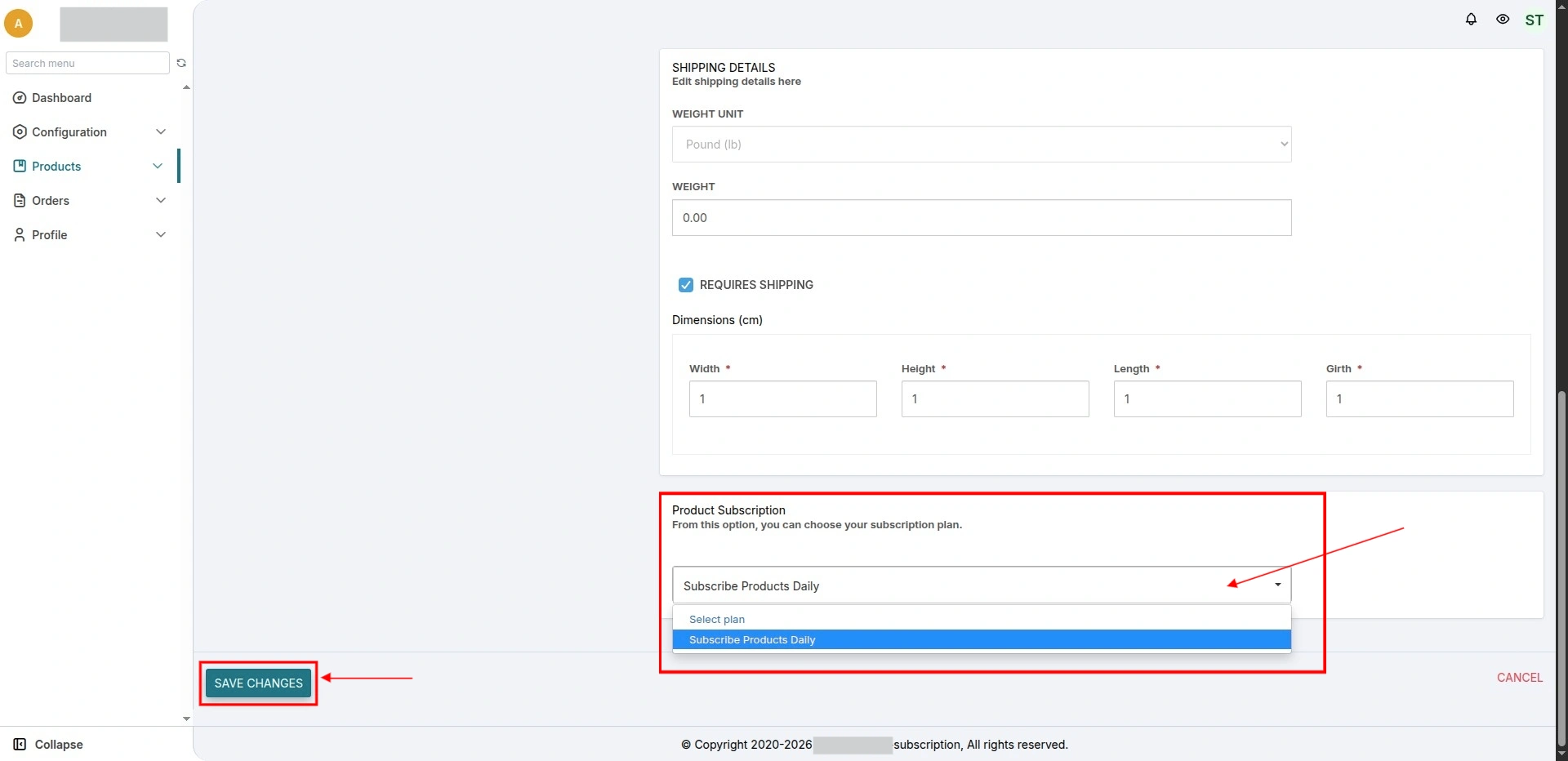Click the 'SHIPPING DETAILS' heading text
Screen dimensions: 1568x761
click(724, 68)
